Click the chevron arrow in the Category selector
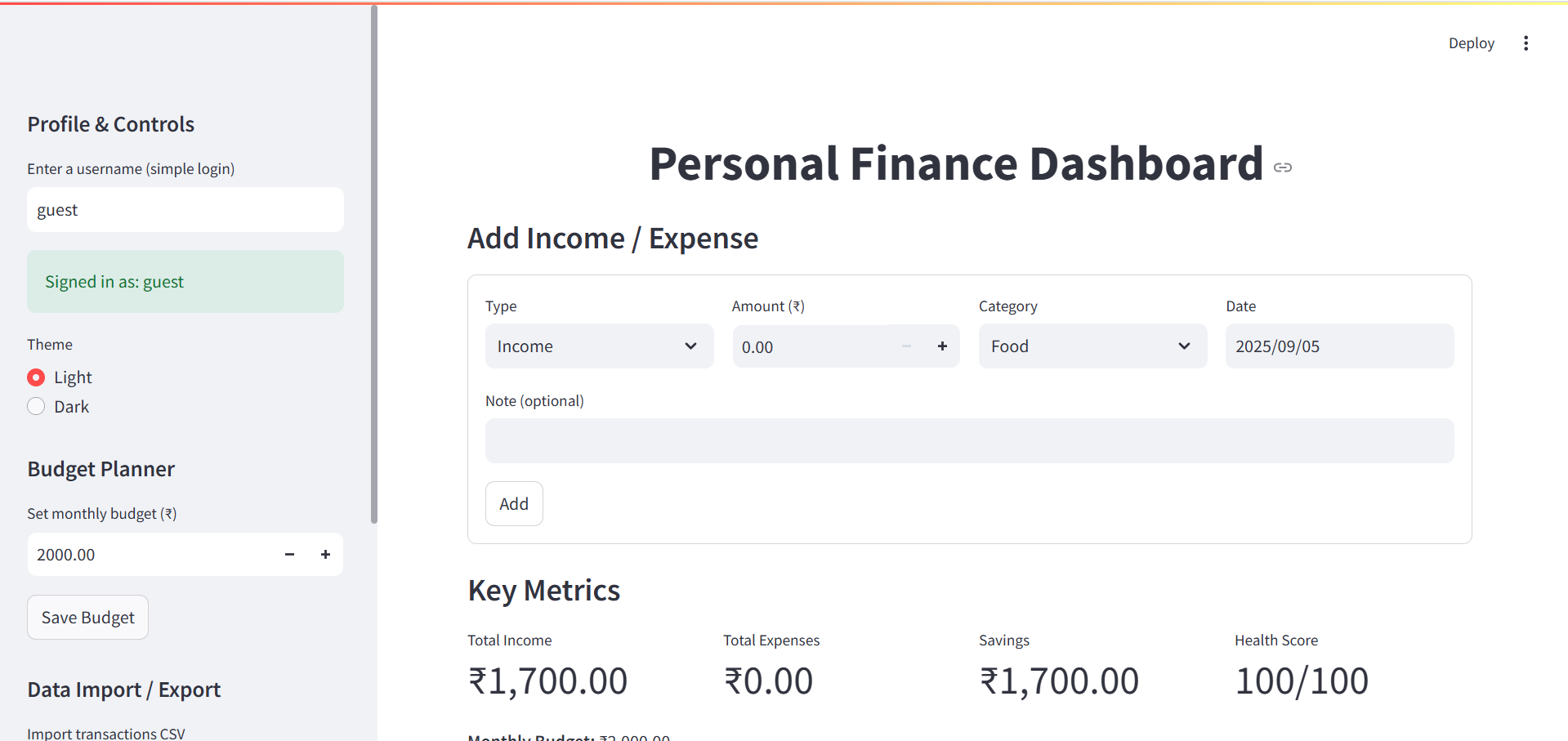The height and width of the screenshot is (741, 1568). tap(1184, 346)
